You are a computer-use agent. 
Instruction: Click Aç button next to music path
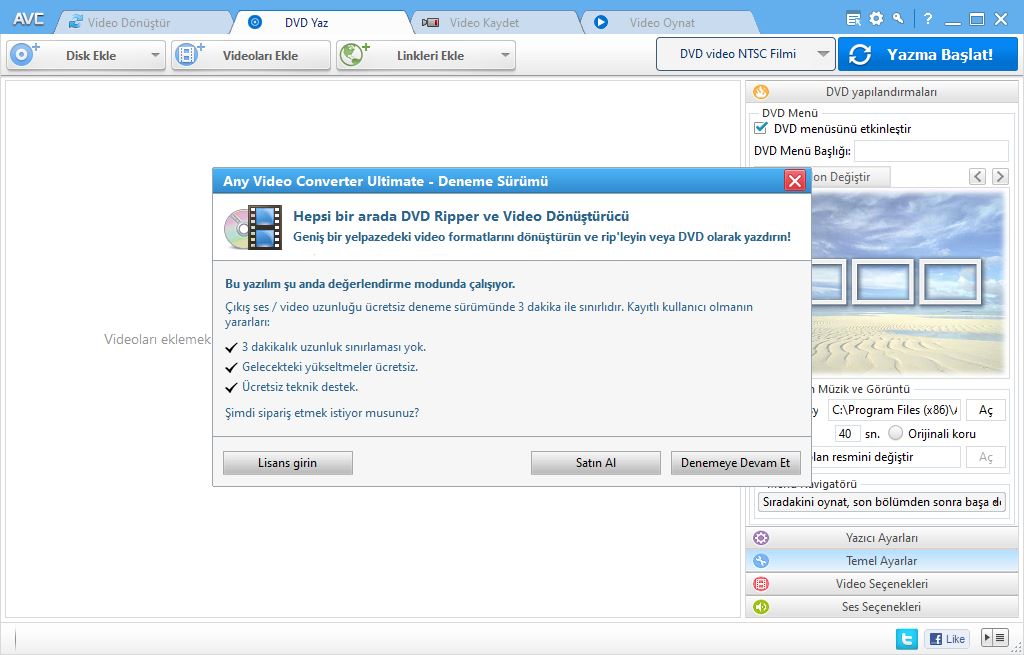[x=985, y=410]
